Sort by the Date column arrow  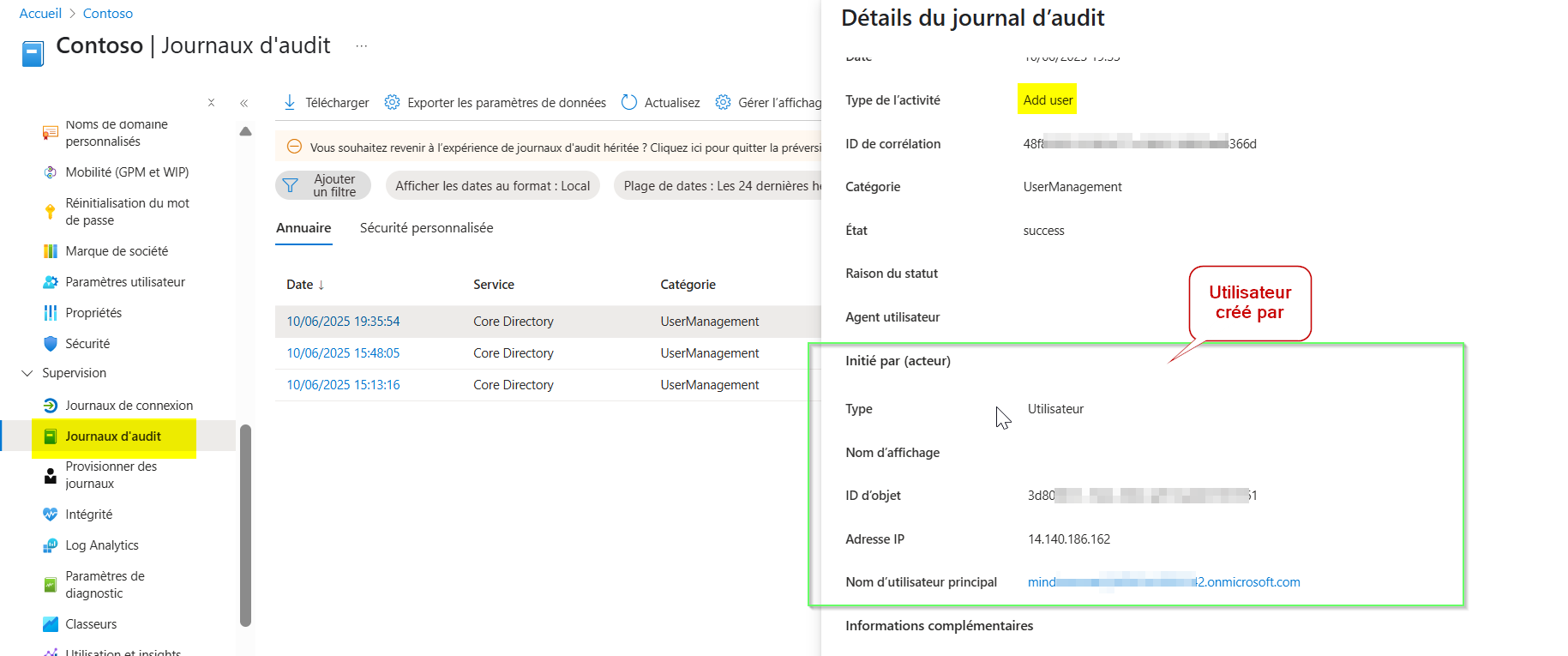tap(321, 285)
